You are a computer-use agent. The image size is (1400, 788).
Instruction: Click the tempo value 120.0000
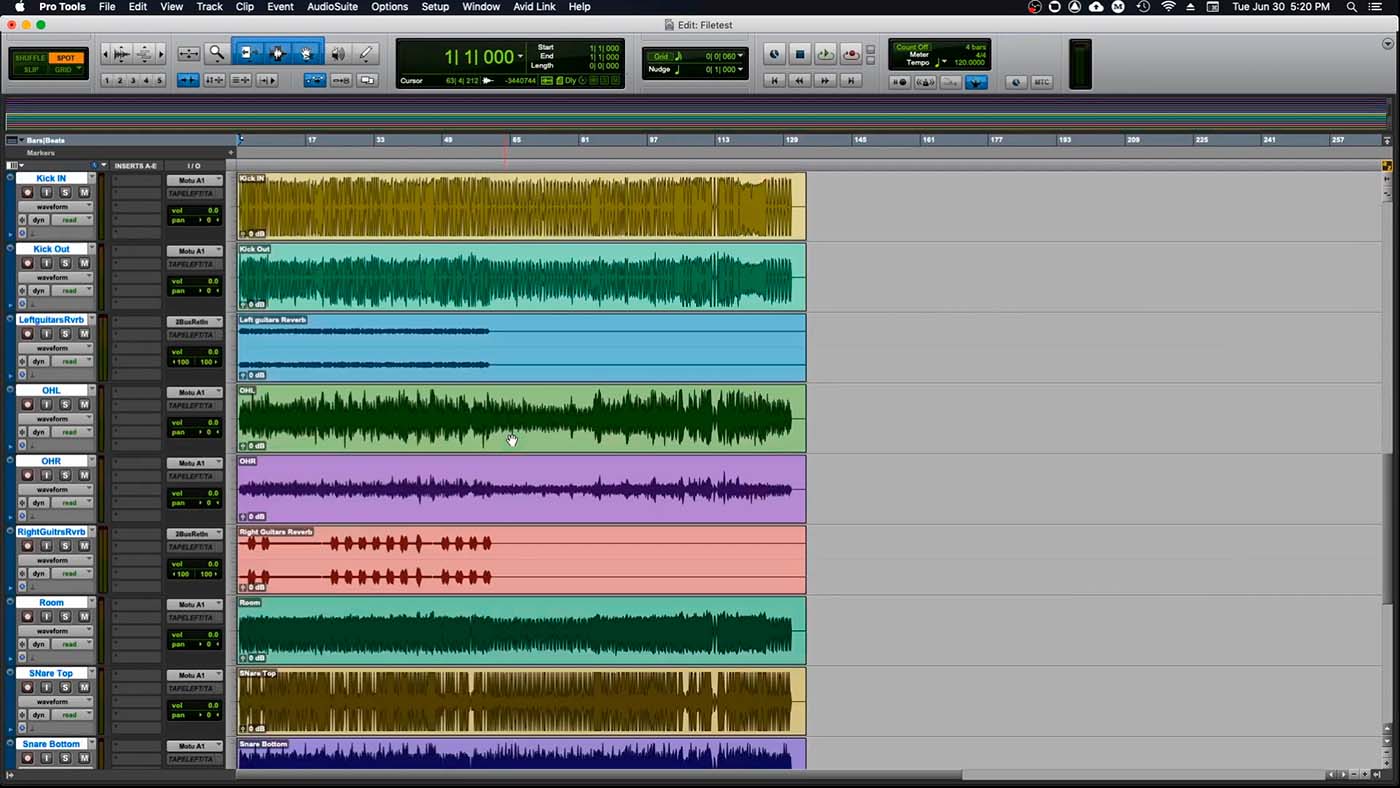(969, 62)
